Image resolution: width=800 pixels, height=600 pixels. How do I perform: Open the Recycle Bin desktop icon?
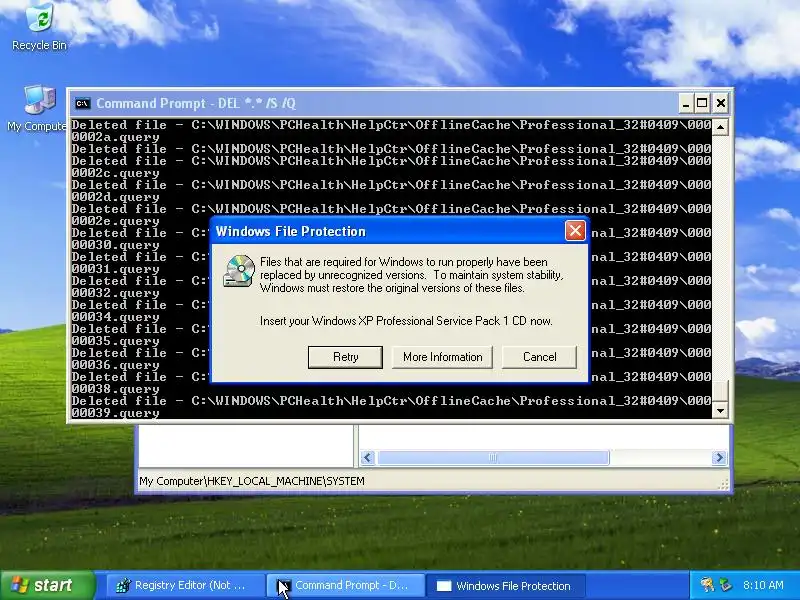click(x=39, y=27)
